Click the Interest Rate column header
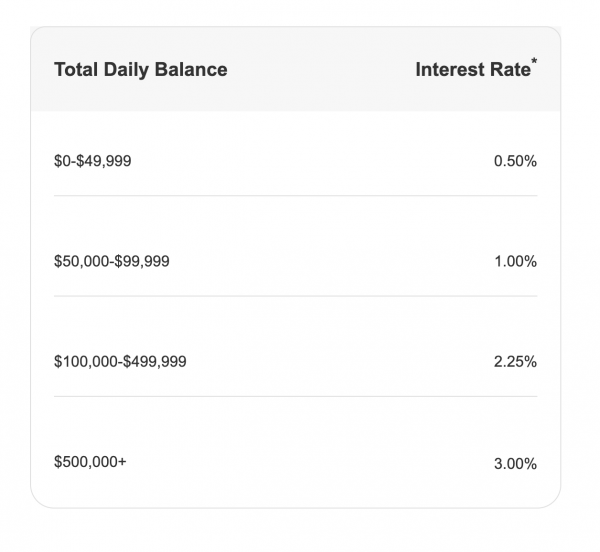This screenshot has width=600, height=552. (472, 70)
